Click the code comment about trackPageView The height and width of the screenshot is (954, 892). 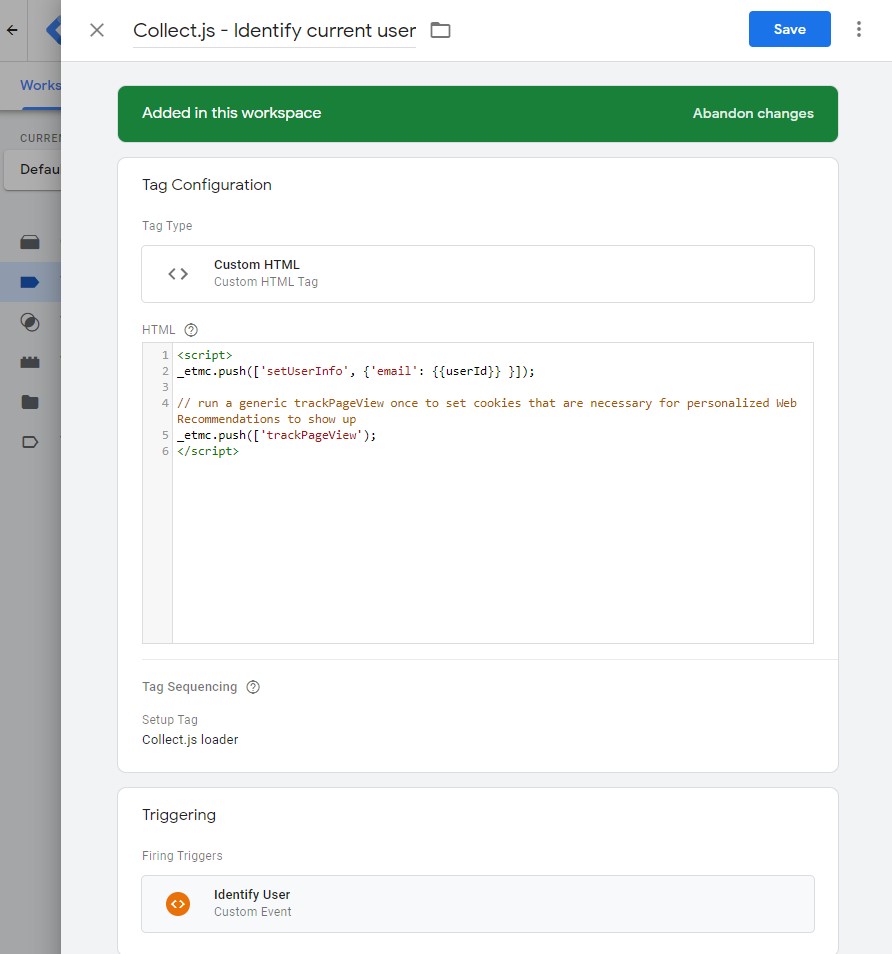[x=486, y=411]
